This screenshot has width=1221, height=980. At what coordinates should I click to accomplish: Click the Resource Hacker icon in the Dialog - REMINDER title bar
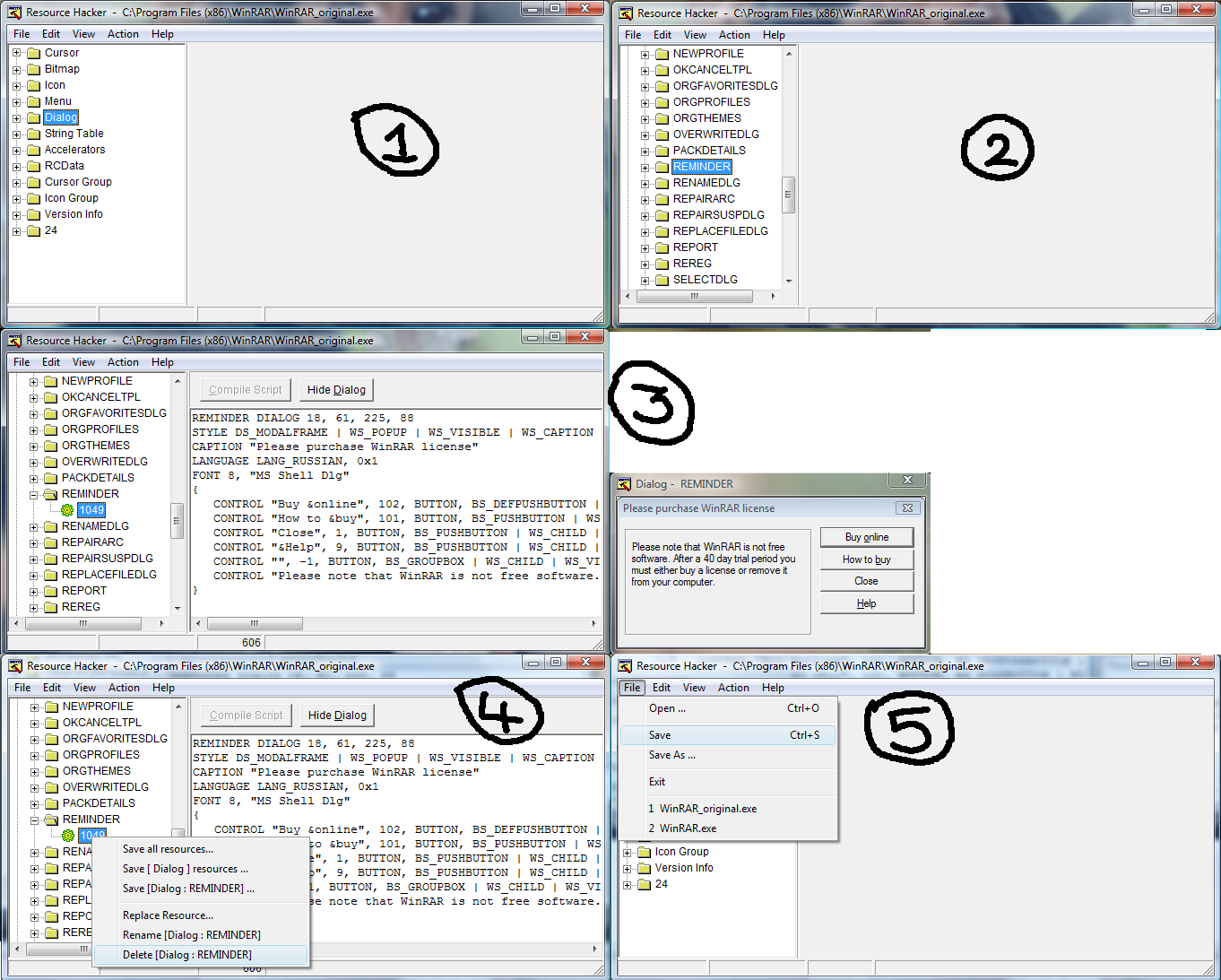point(624,484)
